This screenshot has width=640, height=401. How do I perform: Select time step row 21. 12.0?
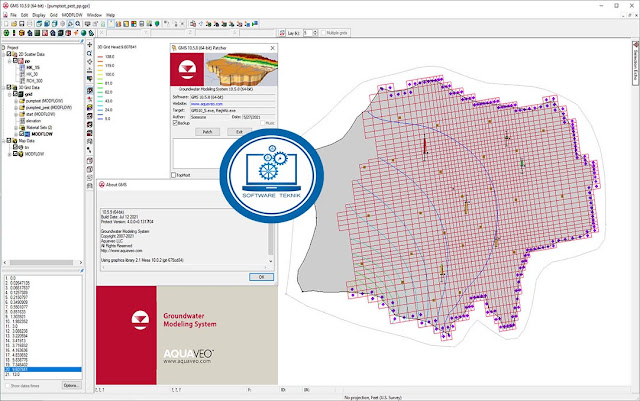click(x=43, y=374)
